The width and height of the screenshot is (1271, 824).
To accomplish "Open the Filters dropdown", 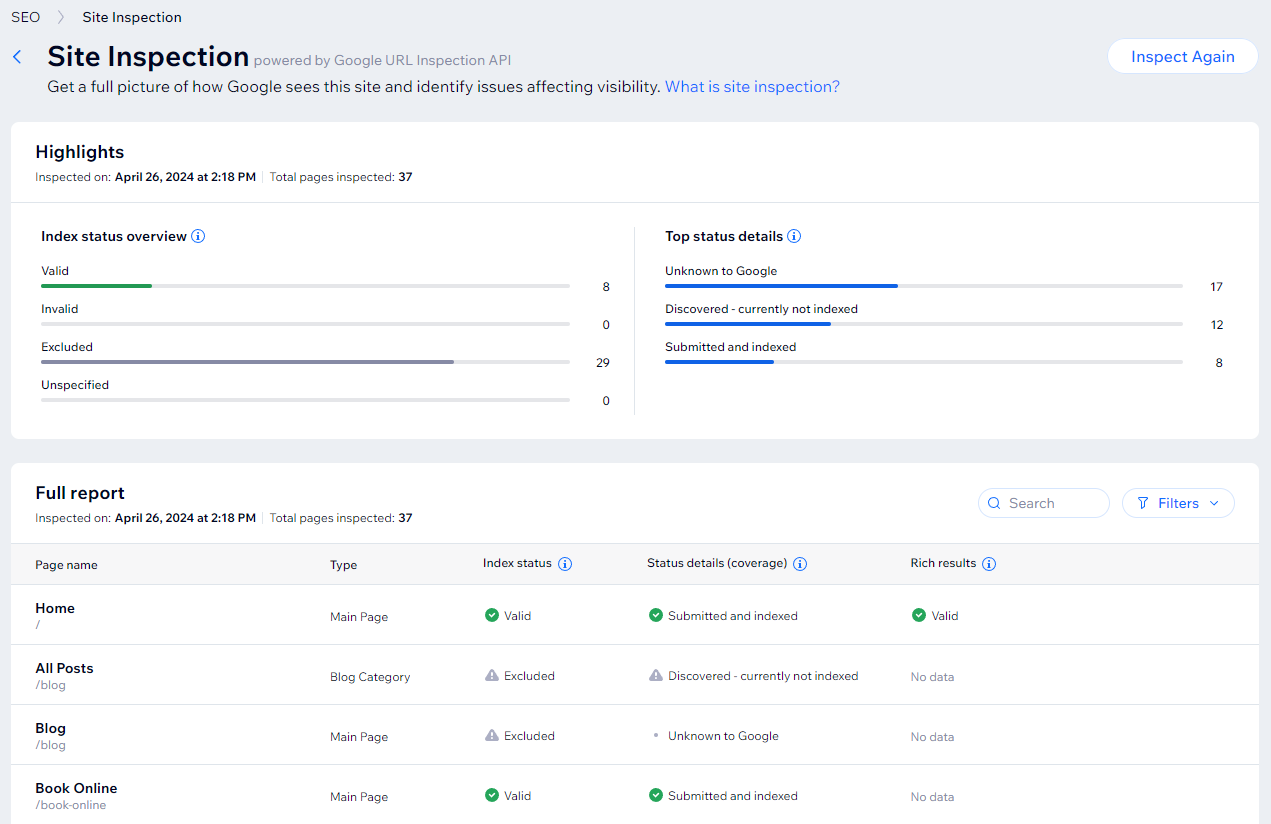I will tap(1178, 503).
